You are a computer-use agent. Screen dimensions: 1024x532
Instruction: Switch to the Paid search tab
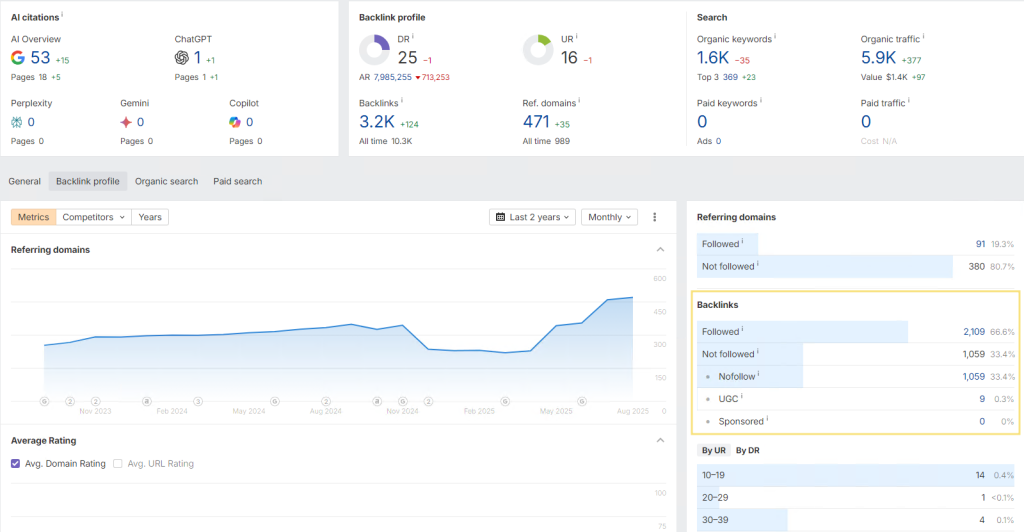237,182
